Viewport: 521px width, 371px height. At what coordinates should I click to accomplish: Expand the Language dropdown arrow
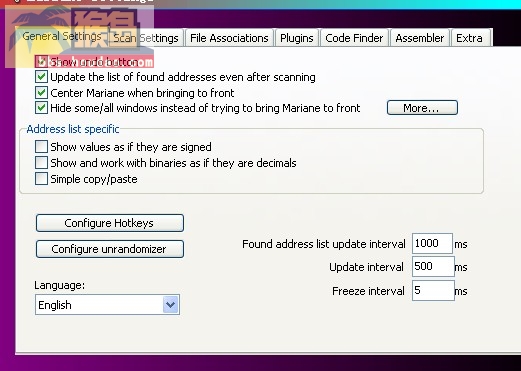(171, 304)
